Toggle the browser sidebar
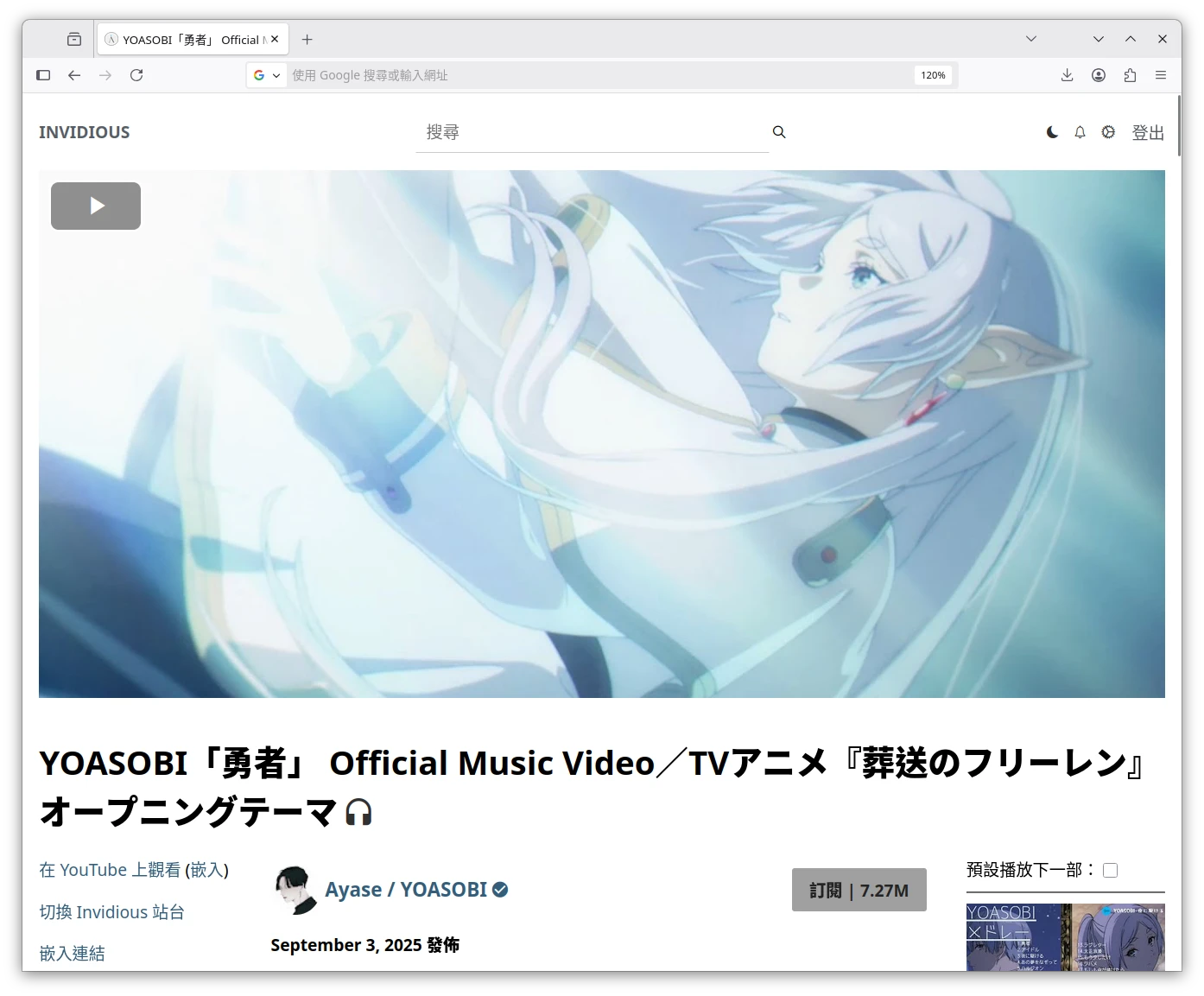This screenshot has height=996, width=1204. pos(43,75)
